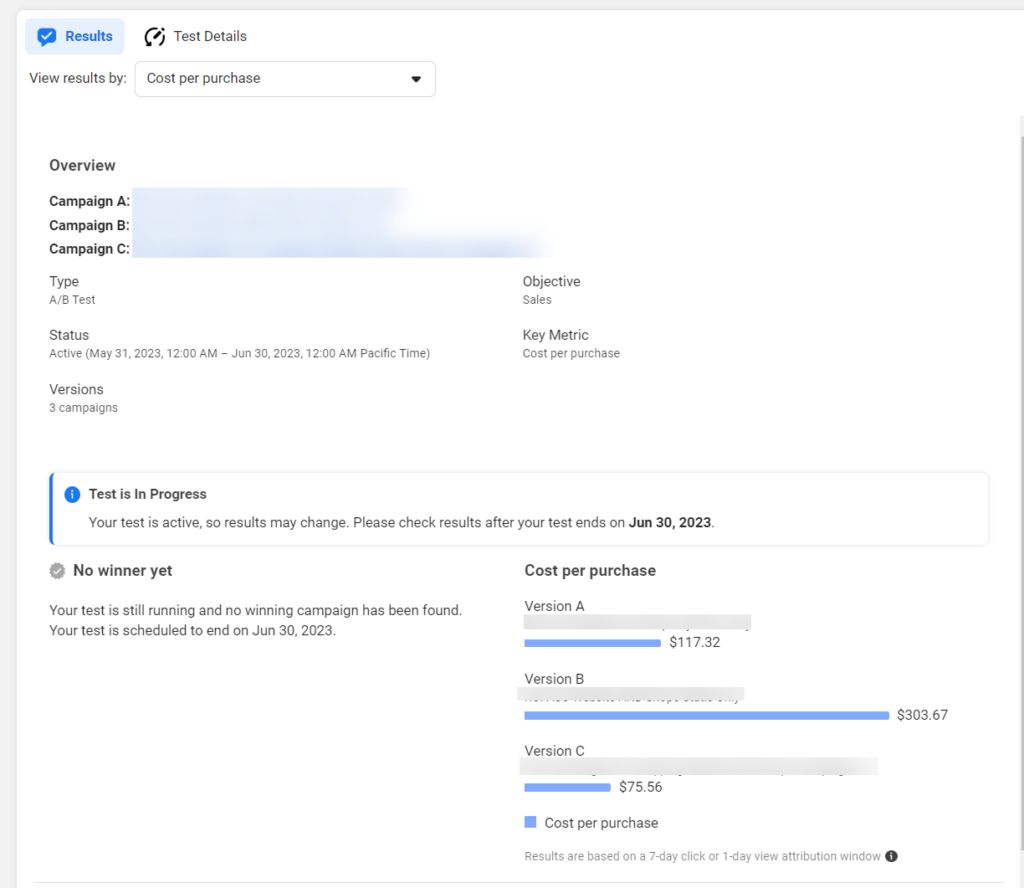1024x888 pixels.
Task: Open the Test Details tab
Action: pyautogui.click(x=196, y=37)
